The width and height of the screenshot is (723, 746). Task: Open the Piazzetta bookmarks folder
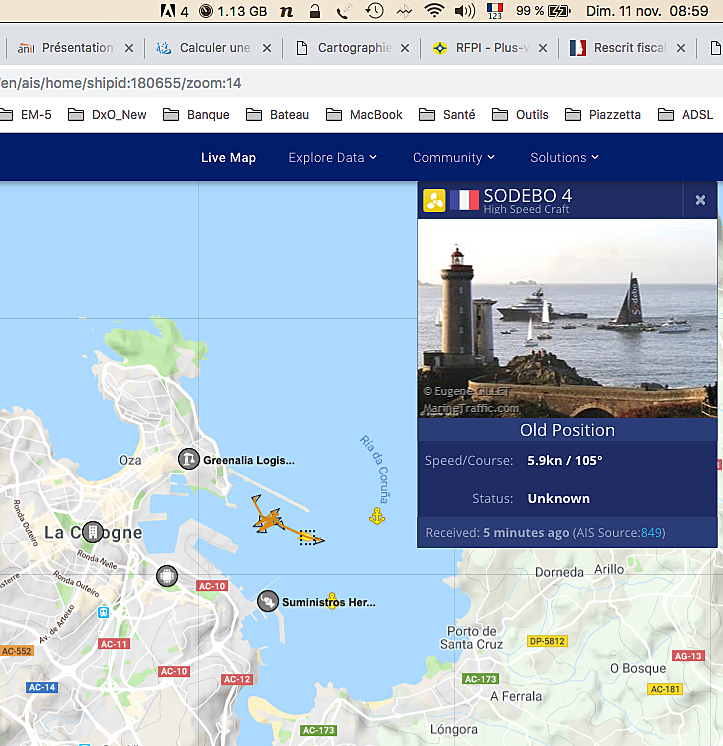[x=603, y=115]
